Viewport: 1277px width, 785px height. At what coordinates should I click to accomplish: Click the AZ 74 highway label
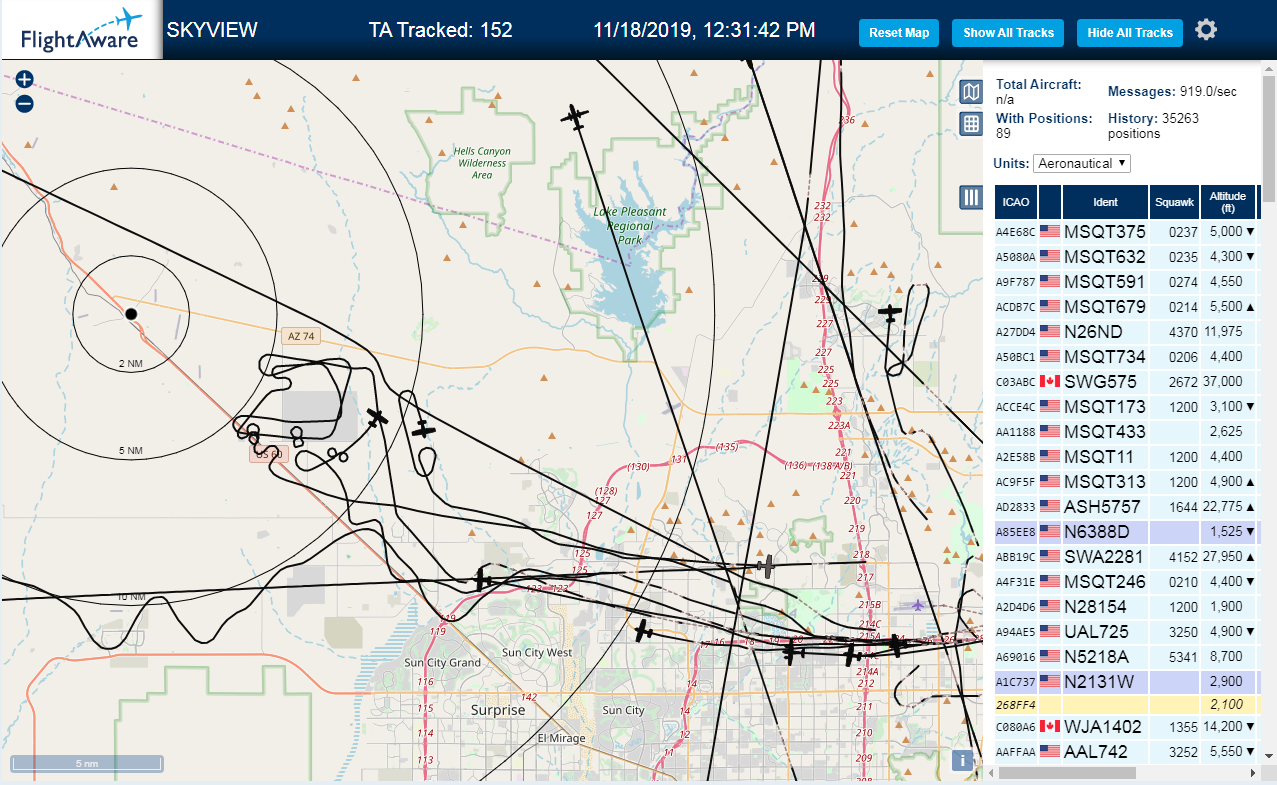(301, 336)
